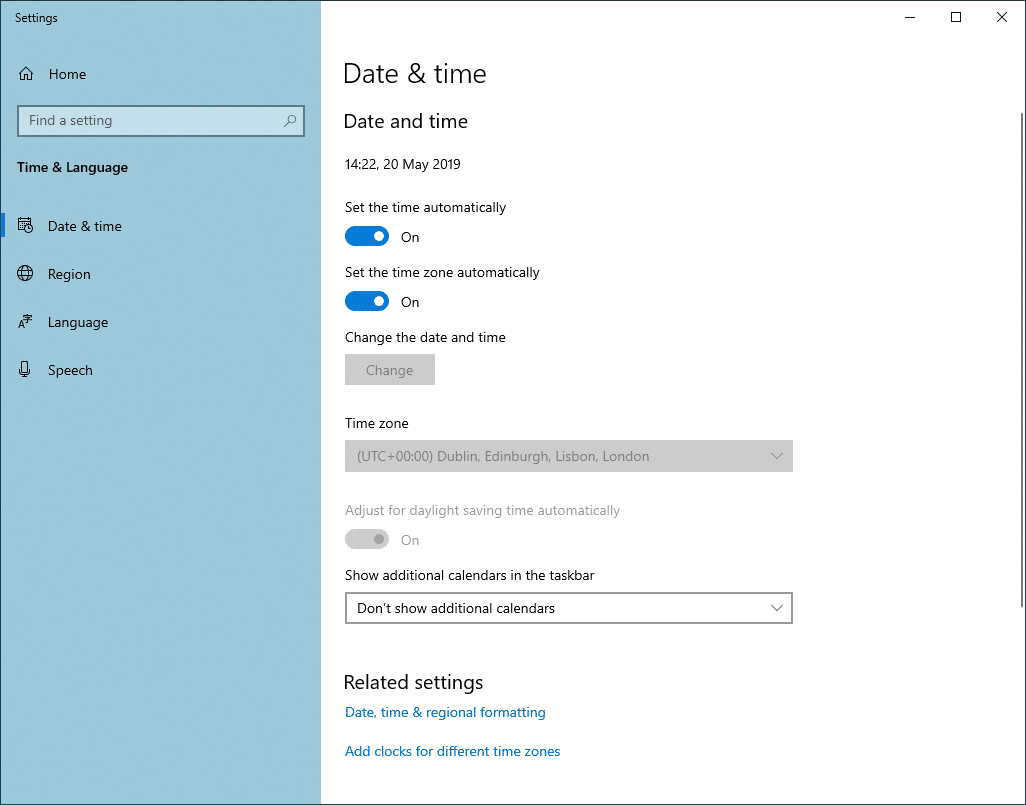Select the Date & time calendar icon
Screen dimensions: 1026x805
pos(27,225)
